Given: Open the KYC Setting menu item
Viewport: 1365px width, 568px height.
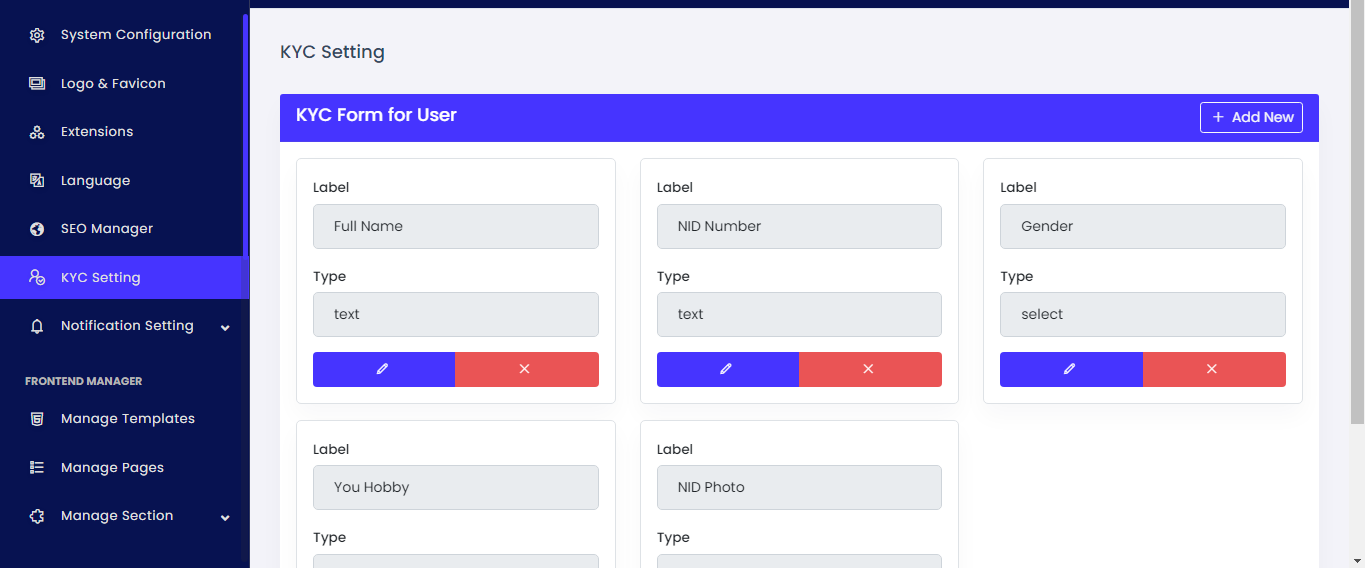Looking at the screenshot, I should click(101, 278).
